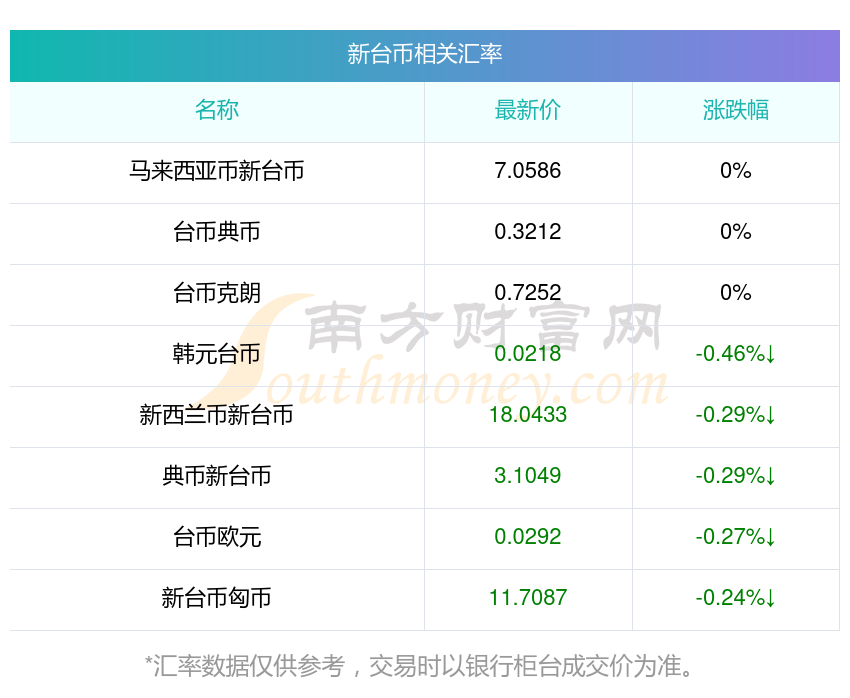The image size is (850, 698).
Task: Select the 台币典币 row name
Action: tap(217, 232)
